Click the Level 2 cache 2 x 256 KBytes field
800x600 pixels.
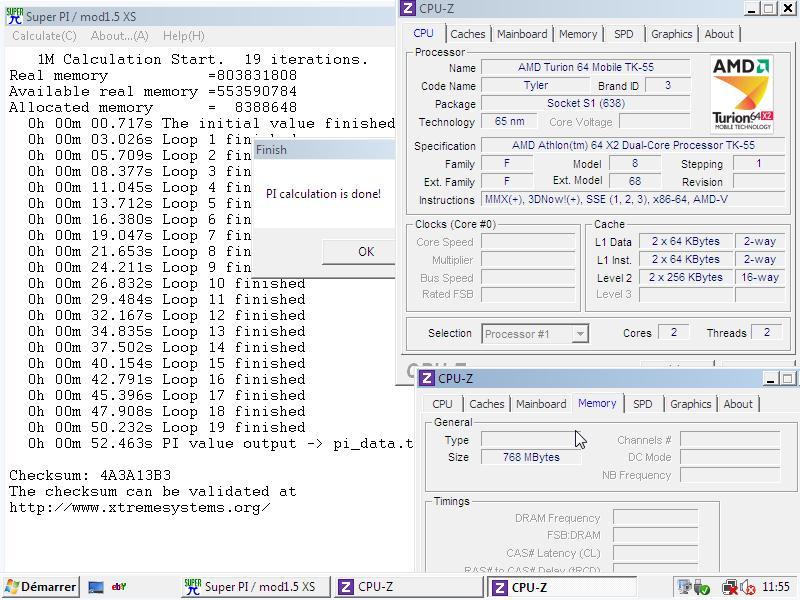click(686, 278)
